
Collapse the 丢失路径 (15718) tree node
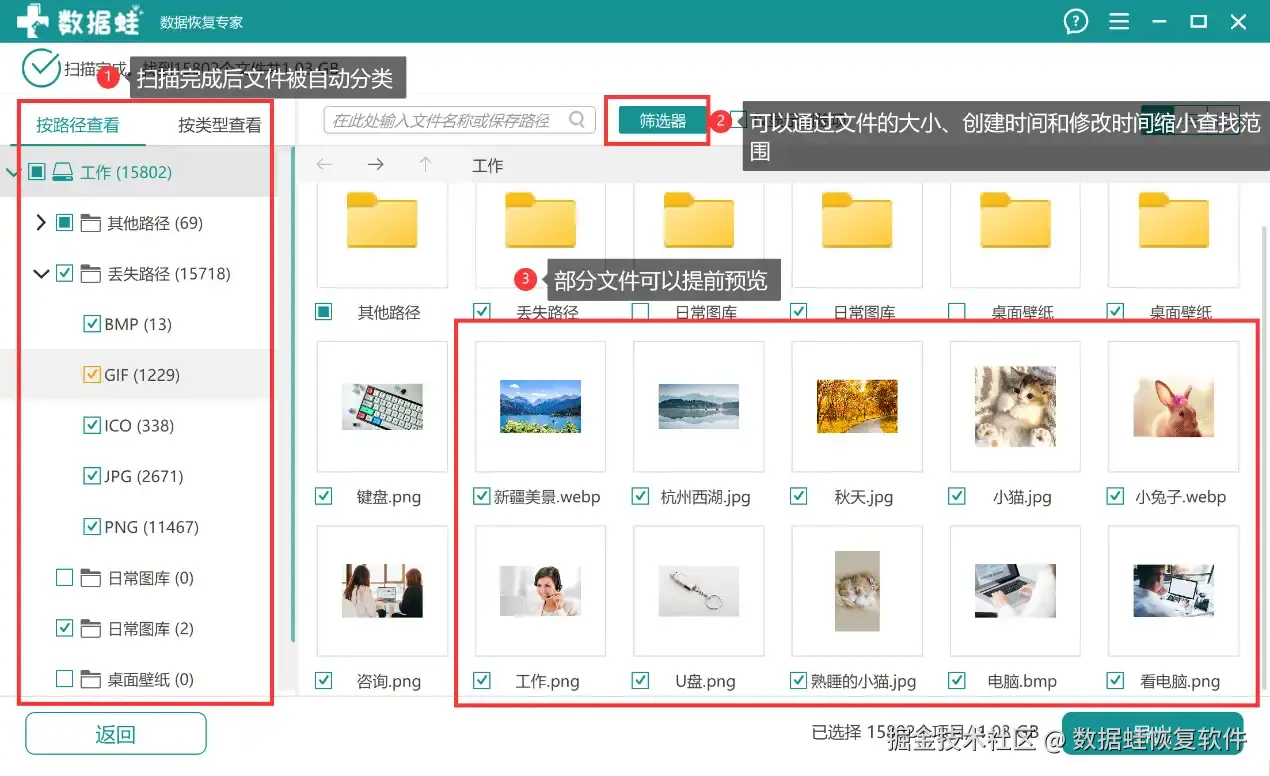coord(41,274)
